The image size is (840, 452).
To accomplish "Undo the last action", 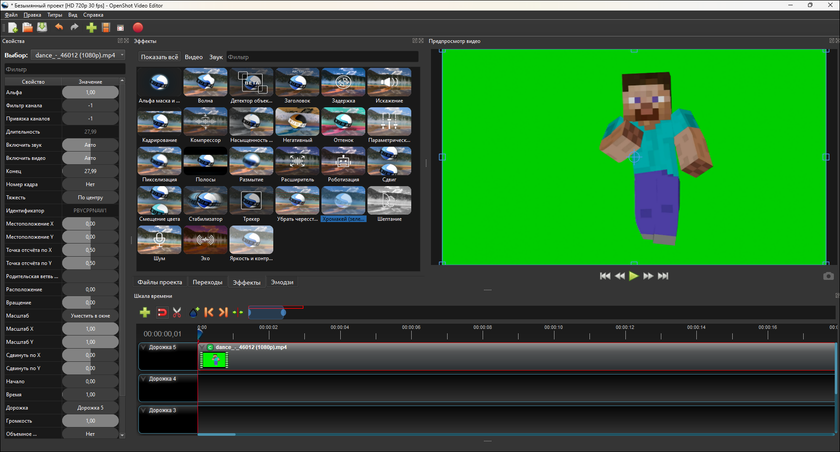I will pyautogui.click(x=59, y=27).
